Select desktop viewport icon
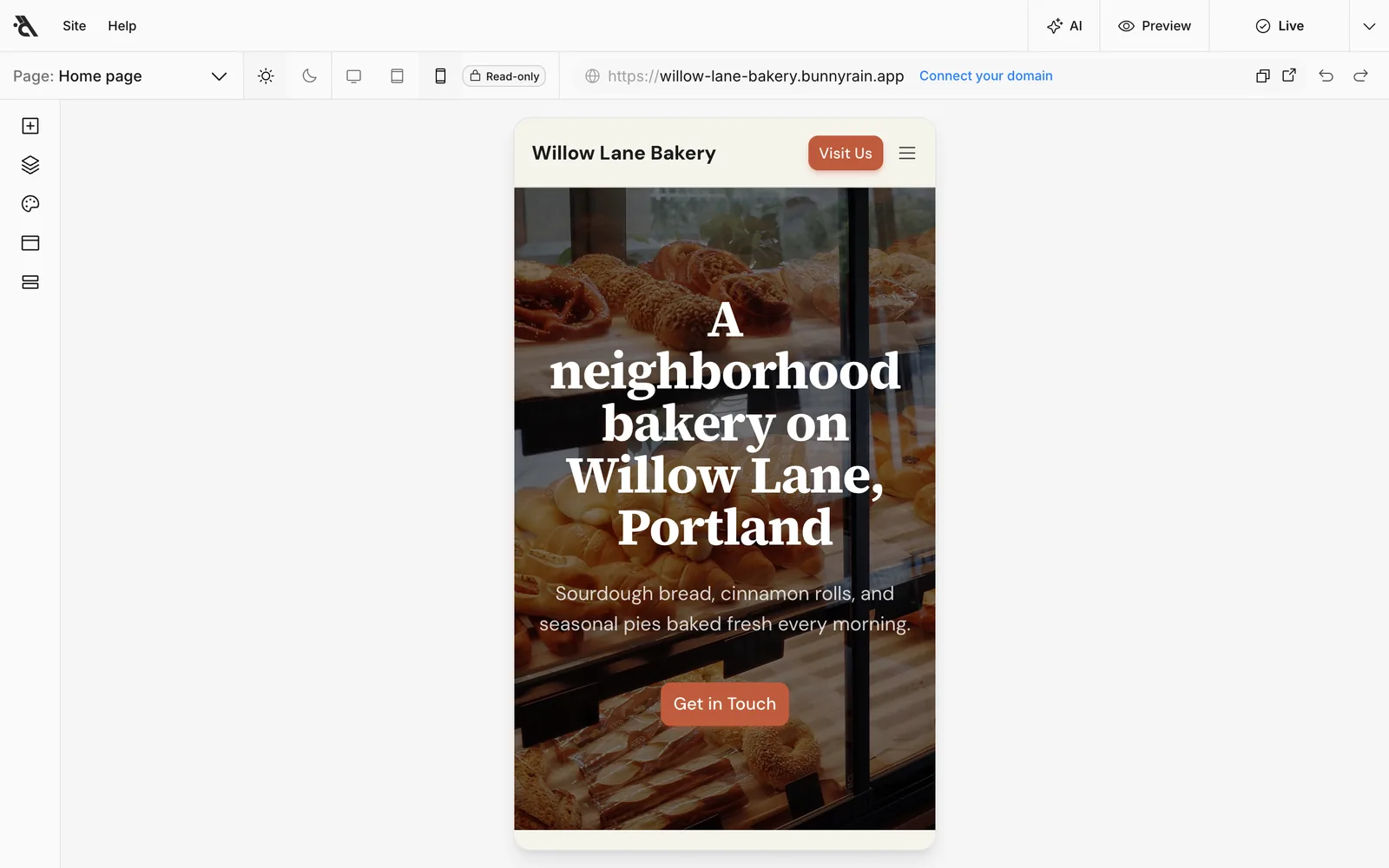 point(353,76)
